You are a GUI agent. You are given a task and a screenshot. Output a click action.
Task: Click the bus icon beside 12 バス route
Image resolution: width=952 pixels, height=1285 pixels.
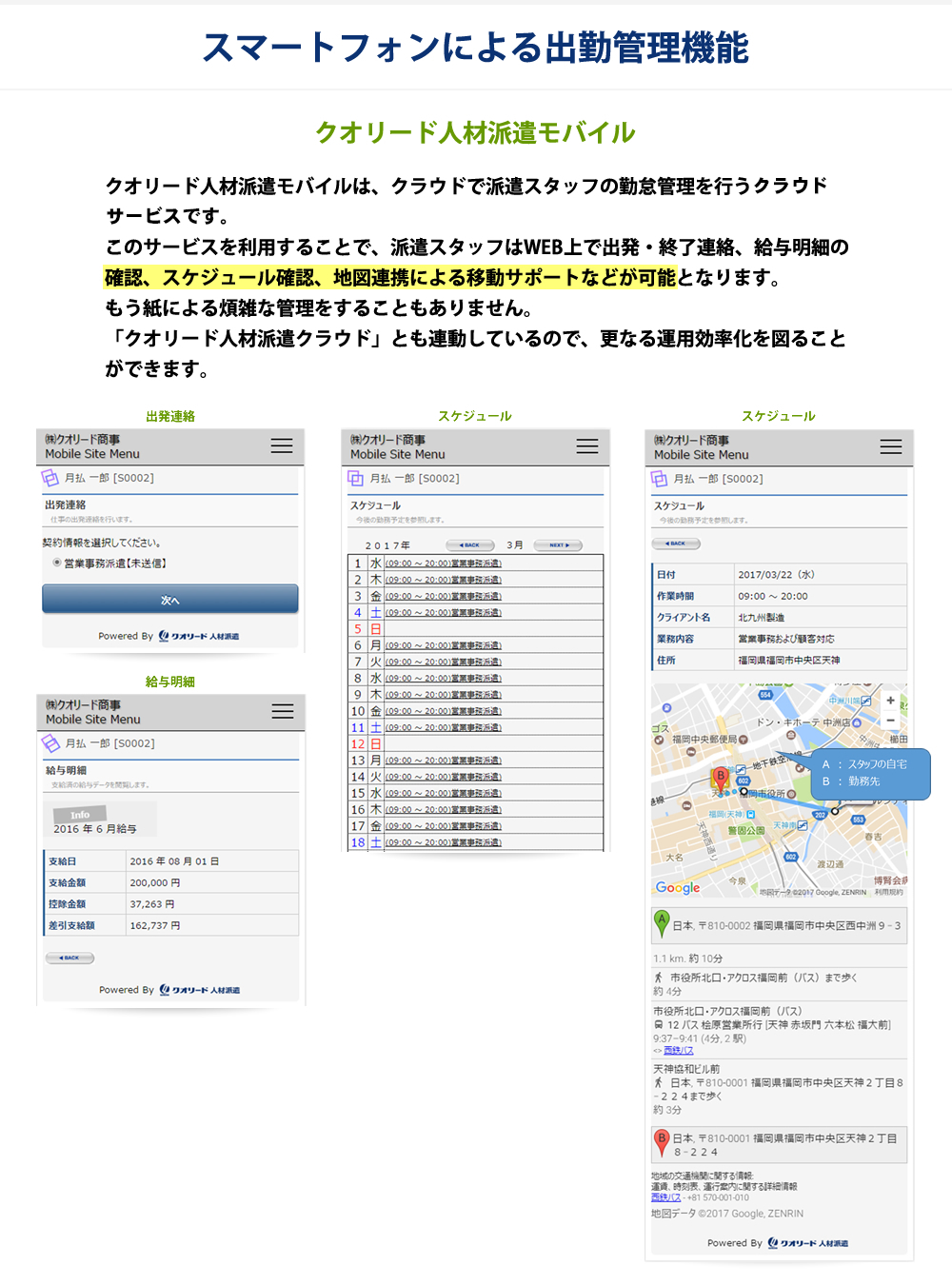click(x=658, y=1025)
